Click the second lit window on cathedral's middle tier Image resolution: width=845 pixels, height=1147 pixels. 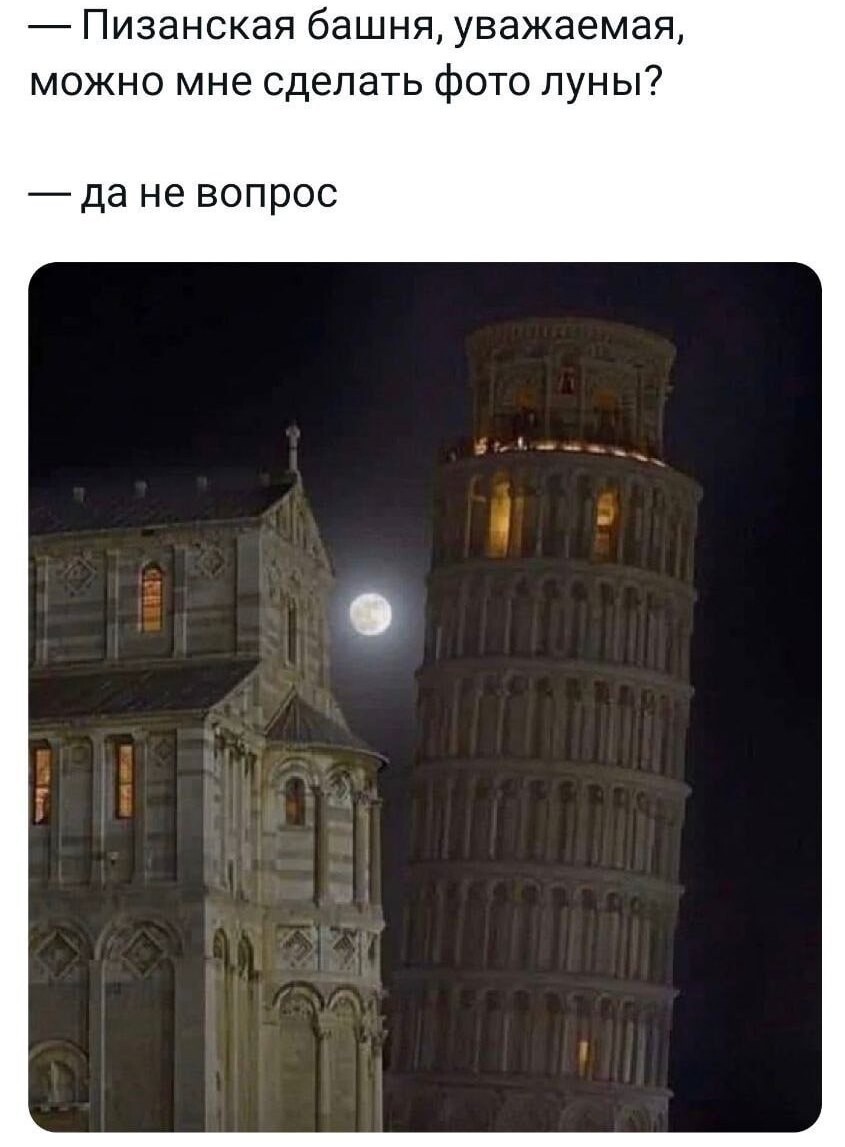(x=124, y=780)
